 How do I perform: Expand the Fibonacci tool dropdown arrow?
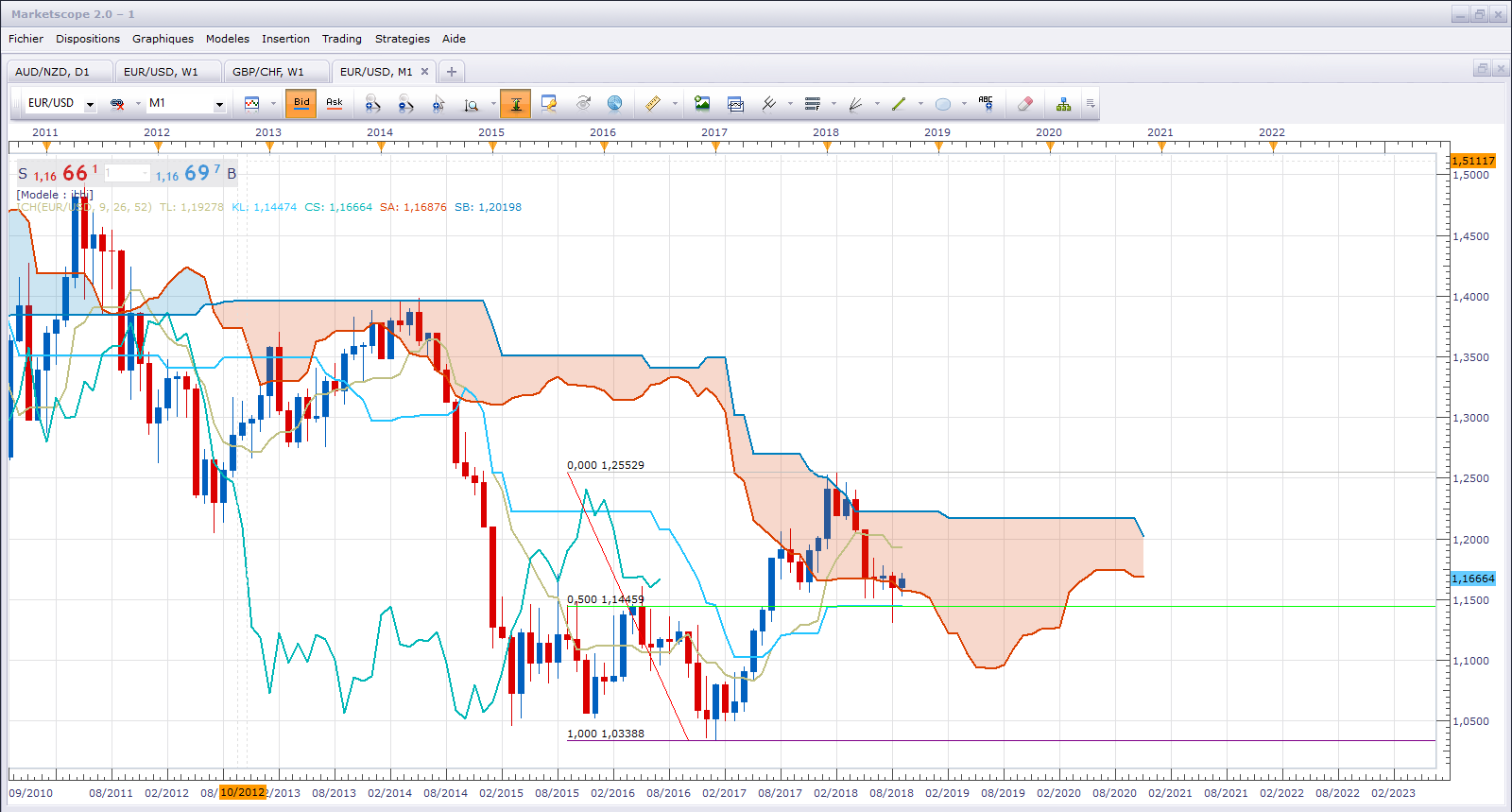(833, 104)
